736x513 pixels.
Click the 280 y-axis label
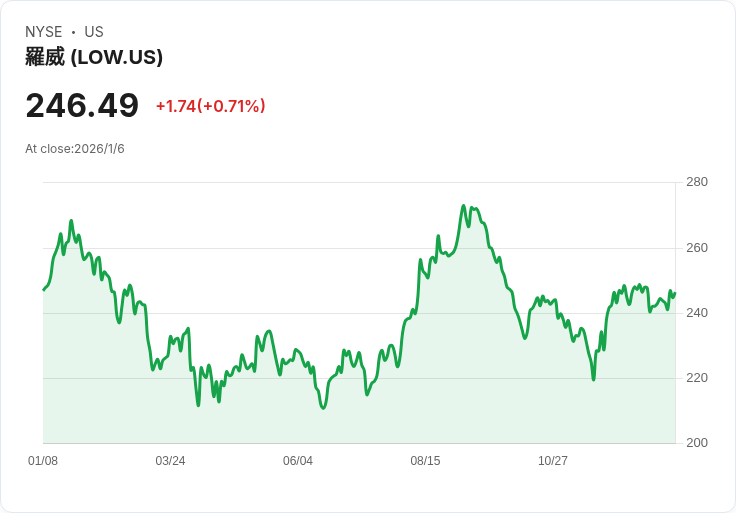point(696,182)
